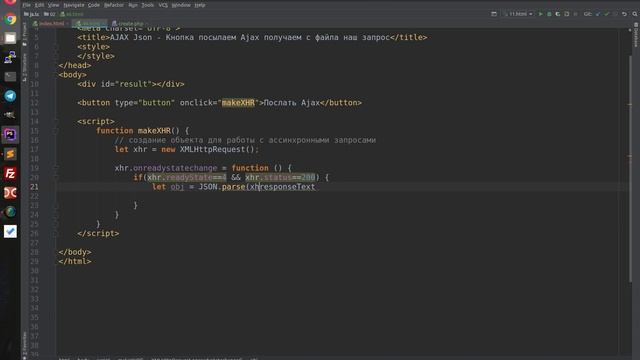Open the Project tool window stripe
Image resolution: width=640 pixels, height=360 pixels.
pos(24,34)
